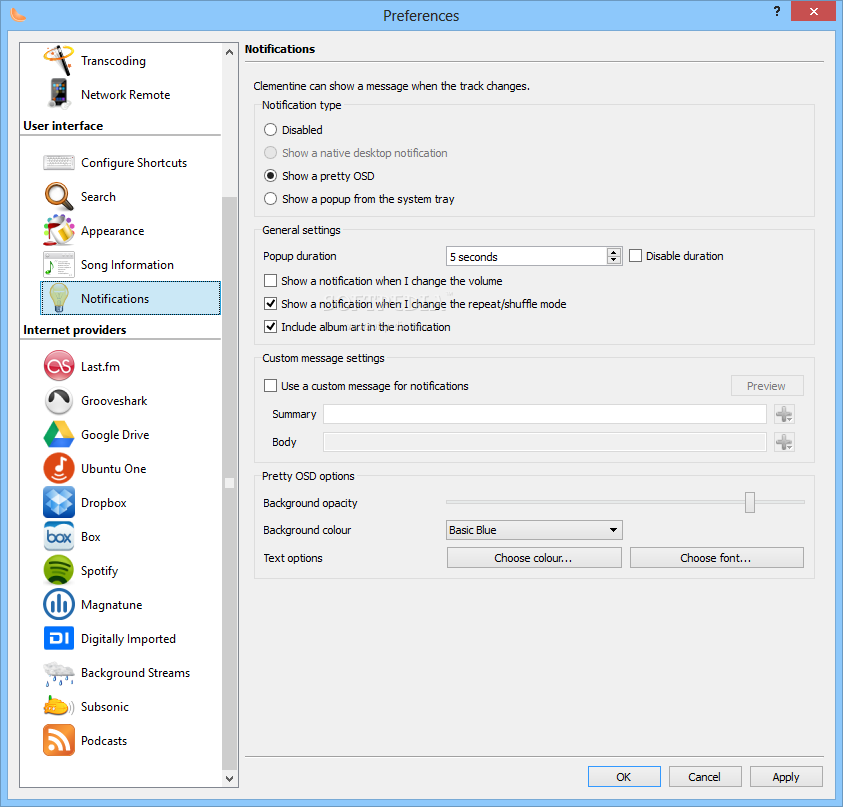This screenshot has height=807, width=843.
Task: Click the Google Drive triangle icon
Action: [59, 434]
